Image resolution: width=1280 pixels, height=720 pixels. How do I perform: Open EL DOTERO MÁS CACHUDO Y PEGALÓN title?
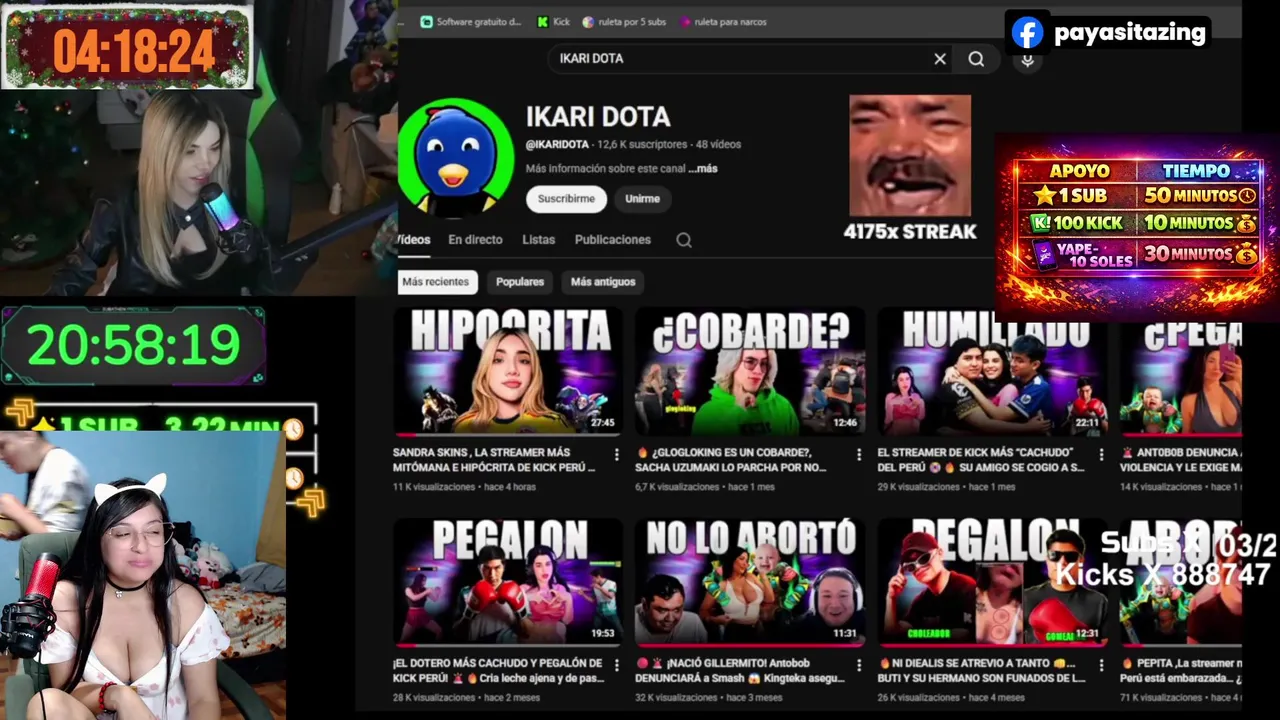pos(497,670)
